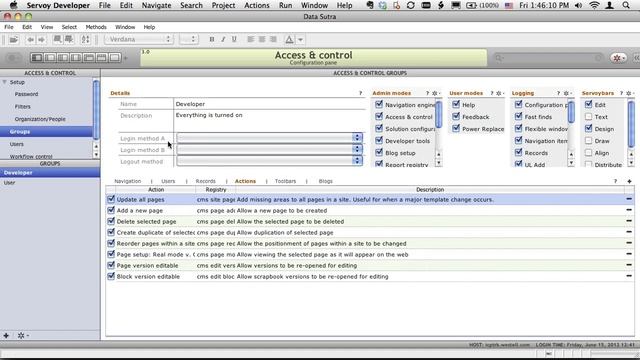Remove the Add a new page action row
Image resolution: width=640 pixels, height=360 pixels.
(x=629, y=210)
